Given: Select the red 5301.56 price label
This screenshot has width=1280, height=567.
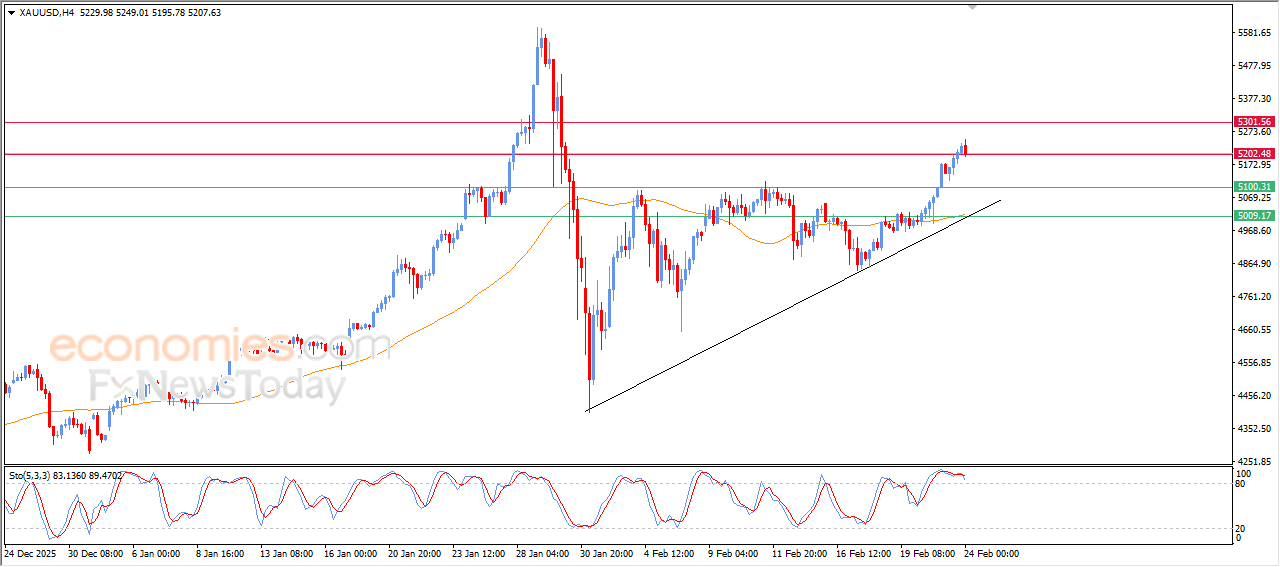Looking at the screenshot, I should (x=1253, y=122).
